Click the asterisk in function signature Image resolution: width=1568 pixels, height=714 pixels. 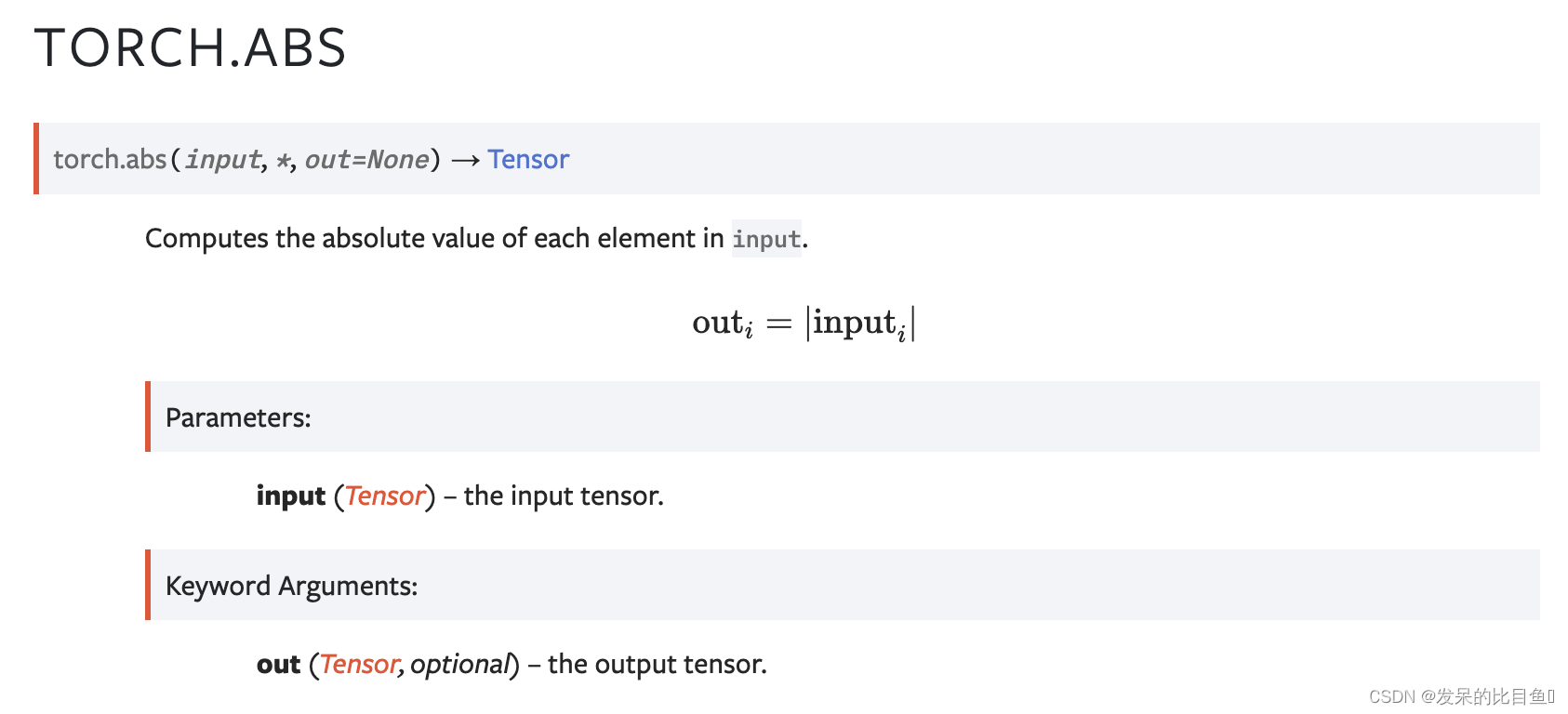[x=283, y=160]
